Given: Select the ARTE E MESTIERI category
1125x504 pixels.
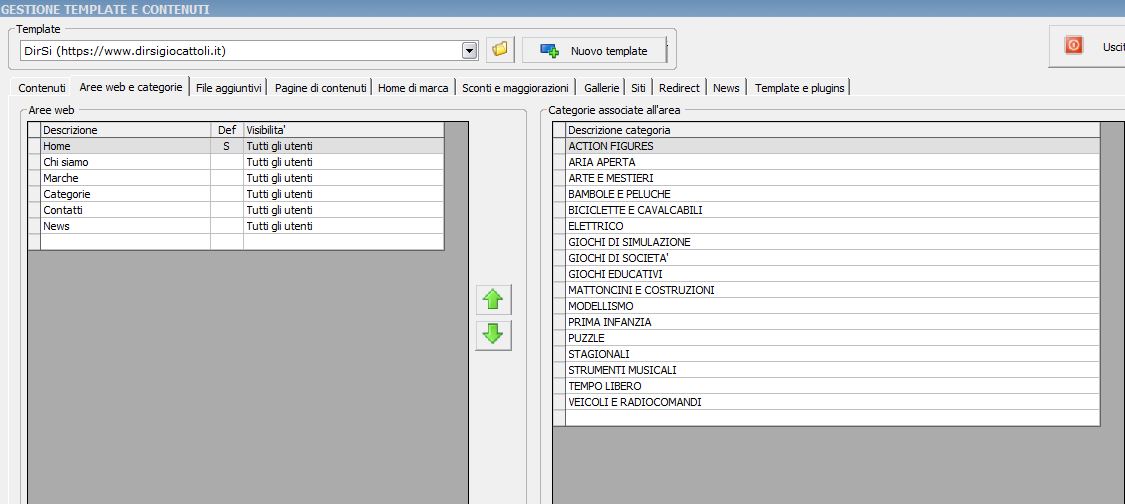Looking at the screenshot, I should [x=827, y=178].
